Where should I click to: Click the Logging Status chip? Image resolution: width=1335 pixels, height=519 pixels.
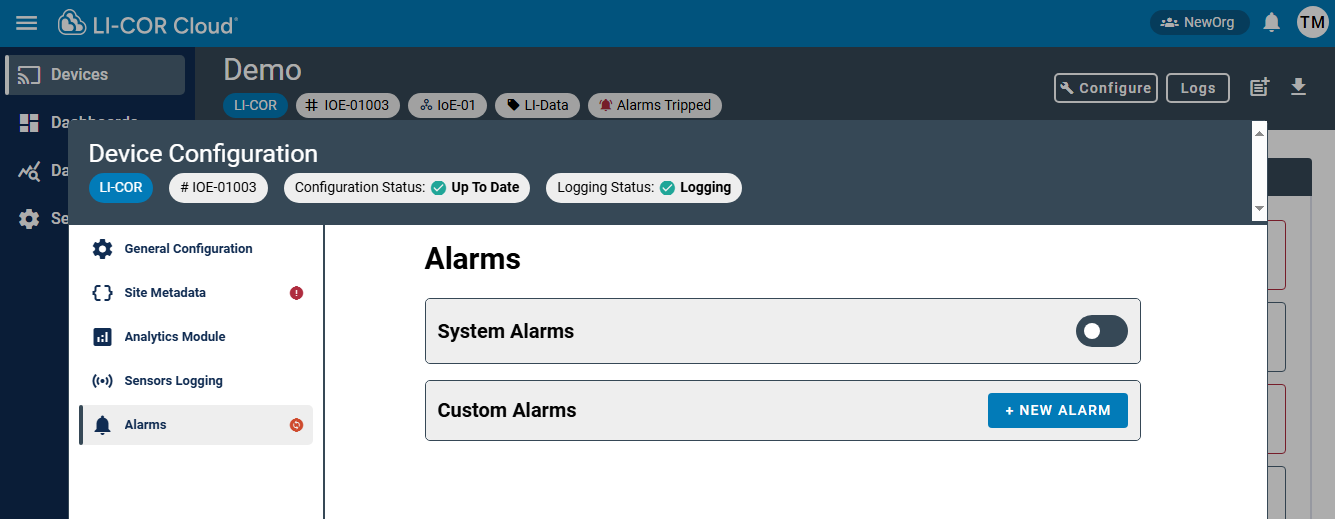point(644,187)
